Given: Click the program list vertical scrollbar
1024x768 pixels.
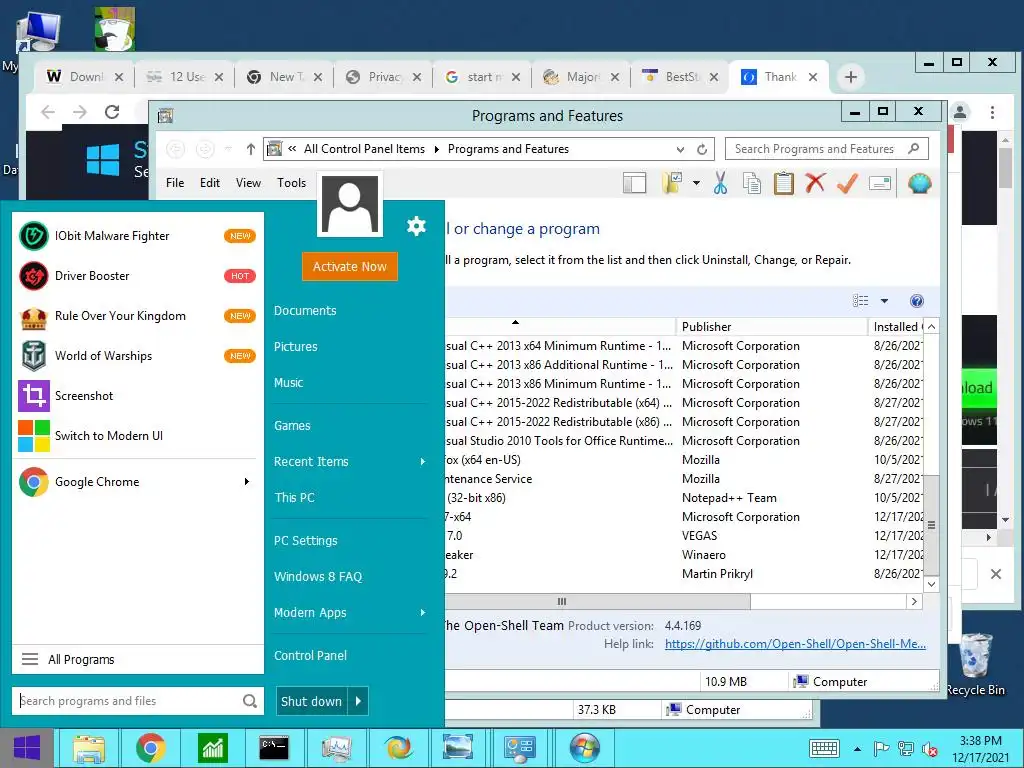Looking at the screenshot, I should point(932,524).
